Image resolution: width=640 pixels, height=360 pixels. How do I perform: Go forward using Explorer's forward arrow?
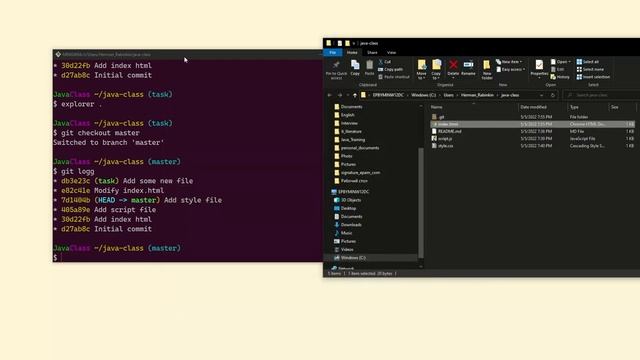[x=340, y=95]
